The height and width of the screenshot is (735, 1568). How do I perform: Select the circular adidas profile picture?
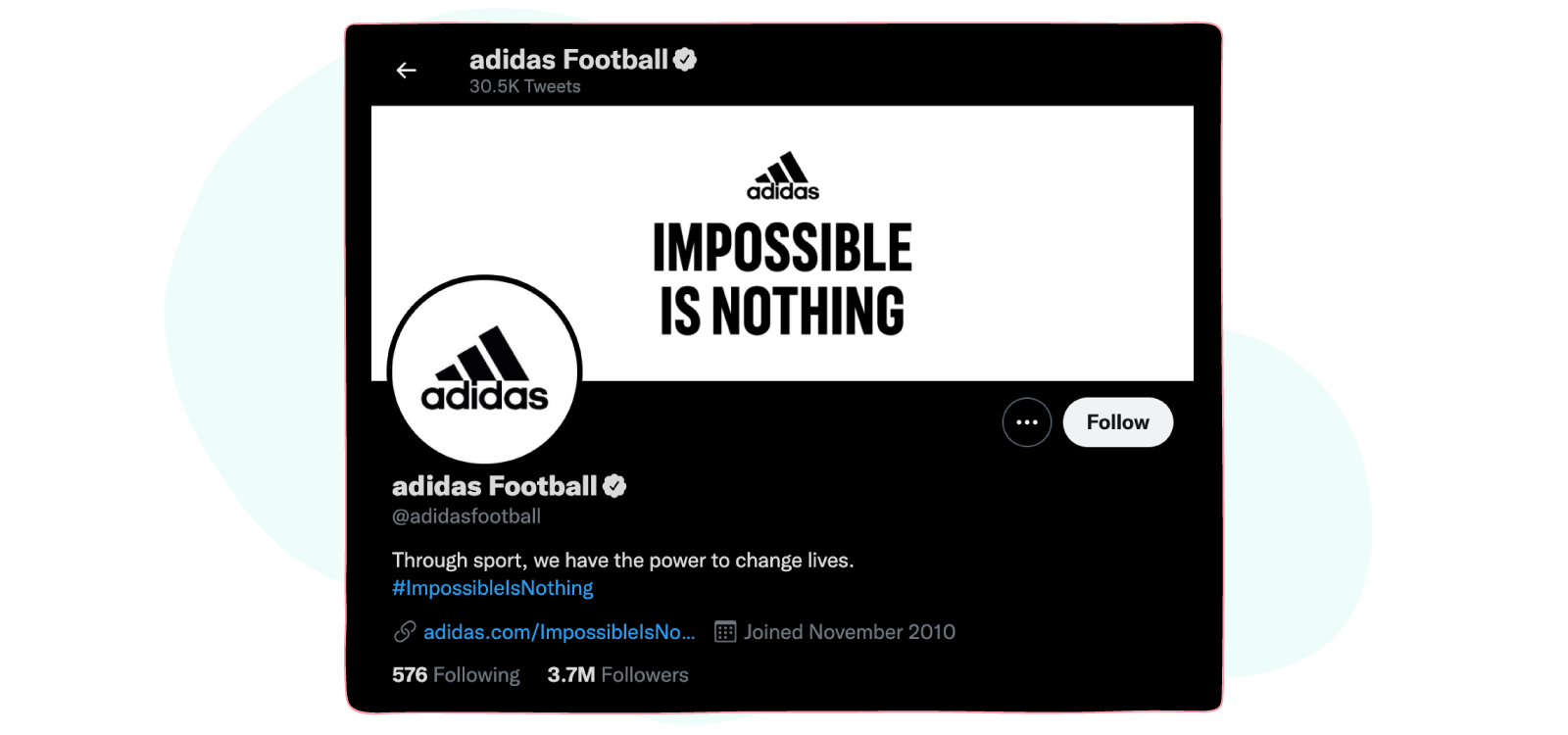(484, 370)
